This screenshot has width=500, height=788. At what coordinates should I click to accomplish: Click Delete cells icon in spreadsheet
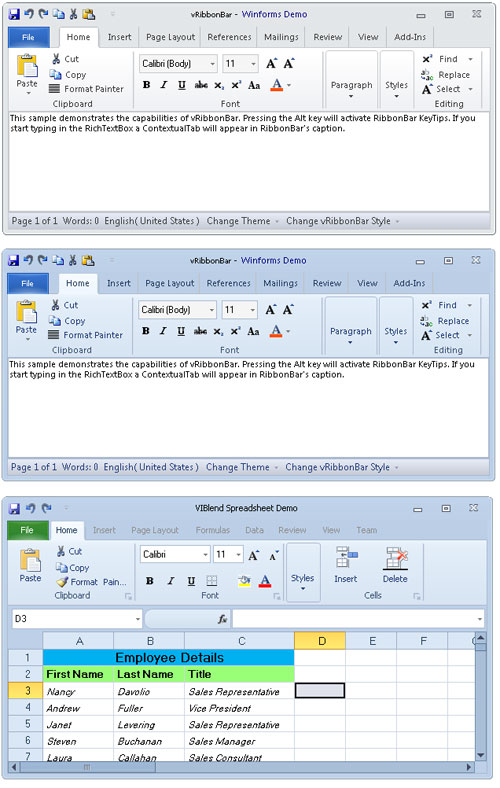396,557
